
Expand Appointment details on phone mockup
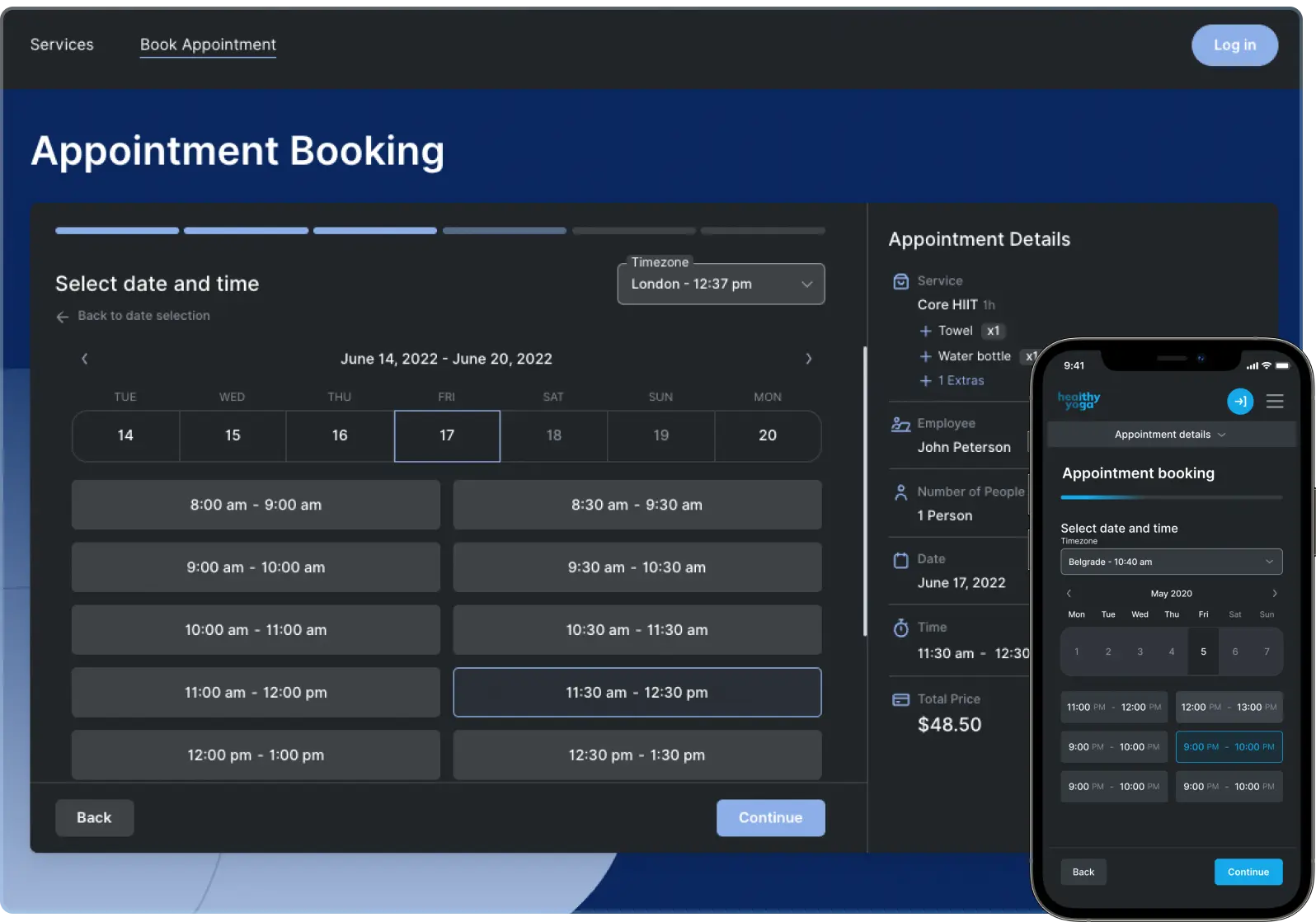click(x=1170, y=435)
